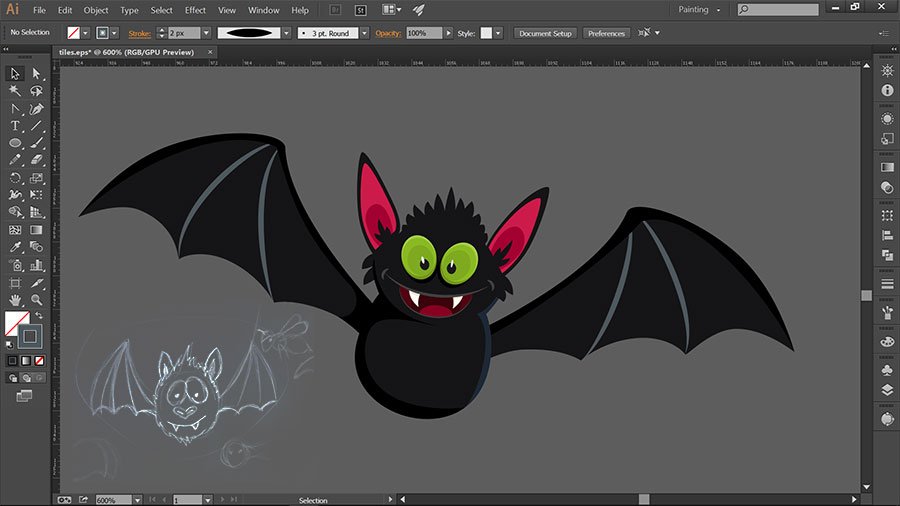Screen dimensions: 900x506
Task: Select the Rotate tool
Action: coord(15,178)
